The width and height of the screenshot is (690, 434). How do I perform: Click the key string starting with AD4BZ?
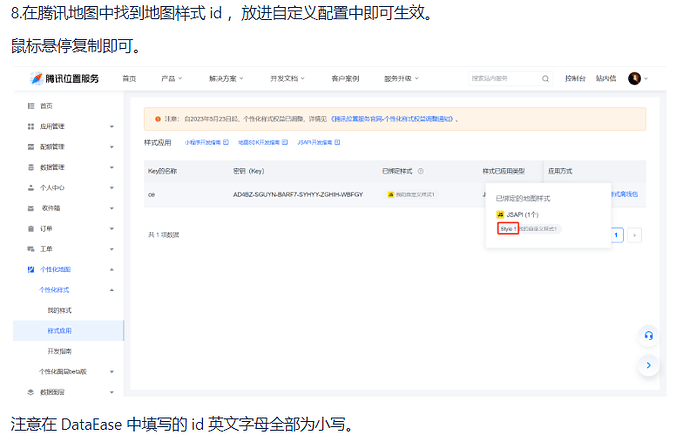click(x=298, y=195)
